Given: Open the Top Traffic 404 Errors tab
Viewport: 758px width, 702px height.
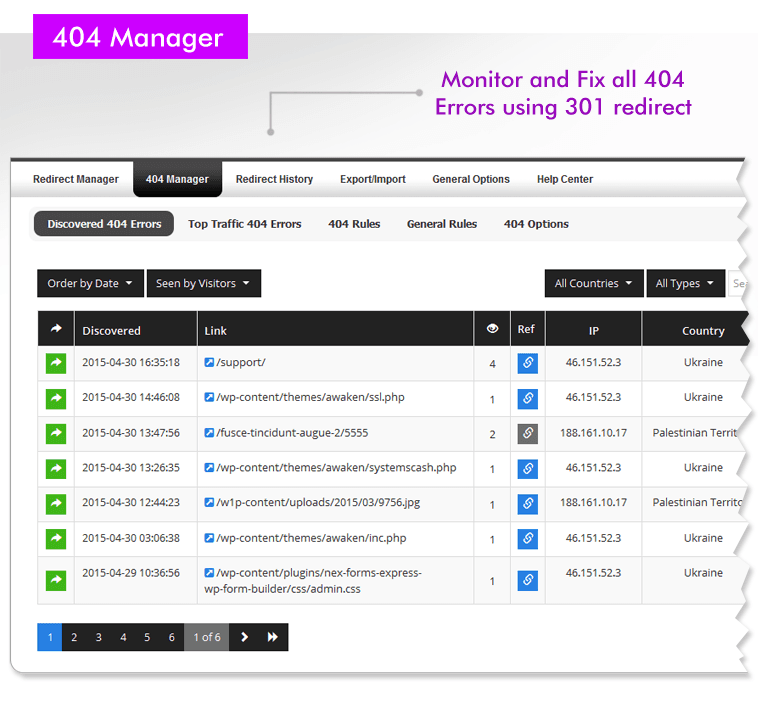Looking at the screenshot, I should [245, 224].
